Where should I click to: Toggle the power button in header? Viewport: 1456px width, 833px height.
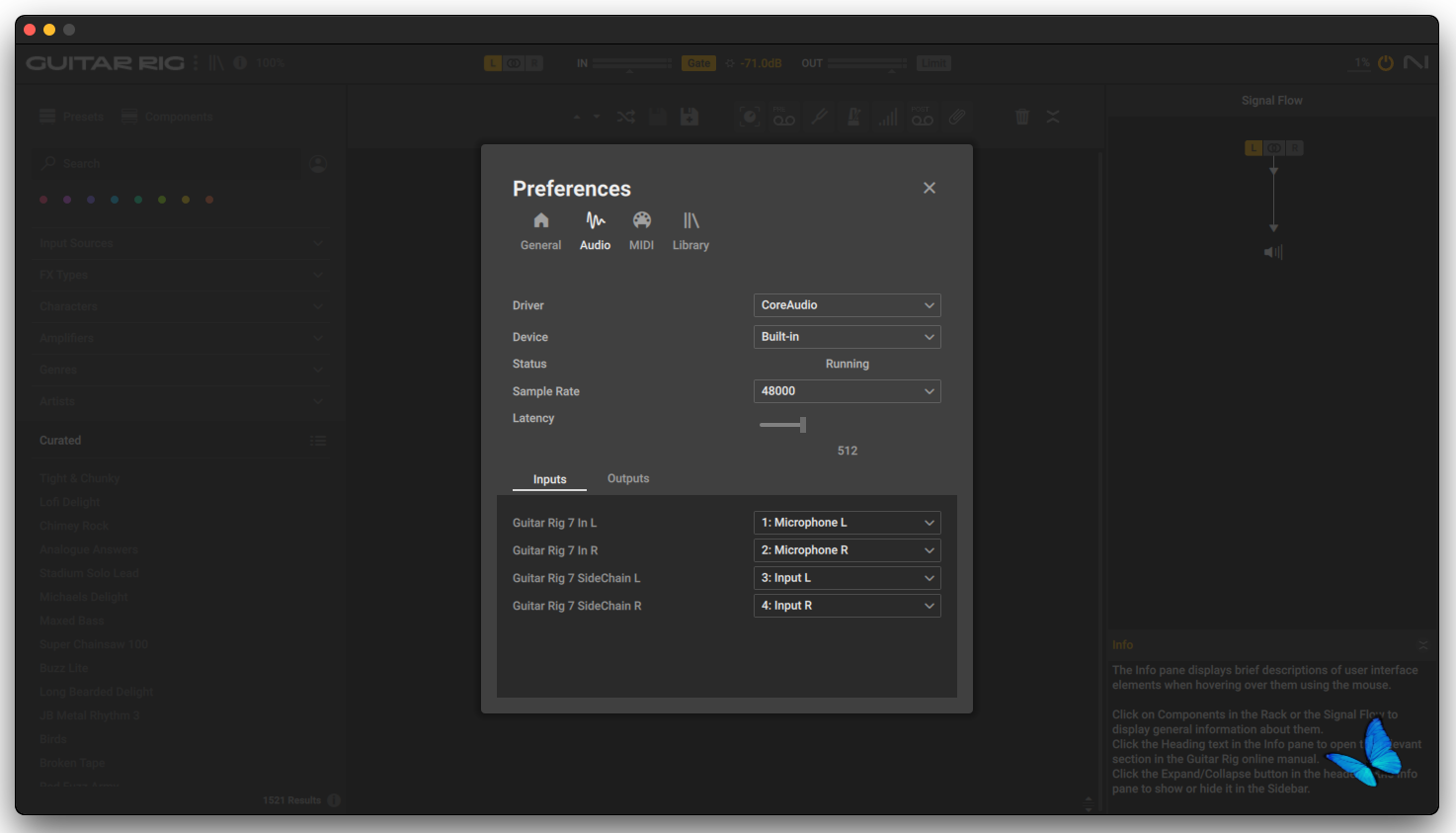point(1386,62)
